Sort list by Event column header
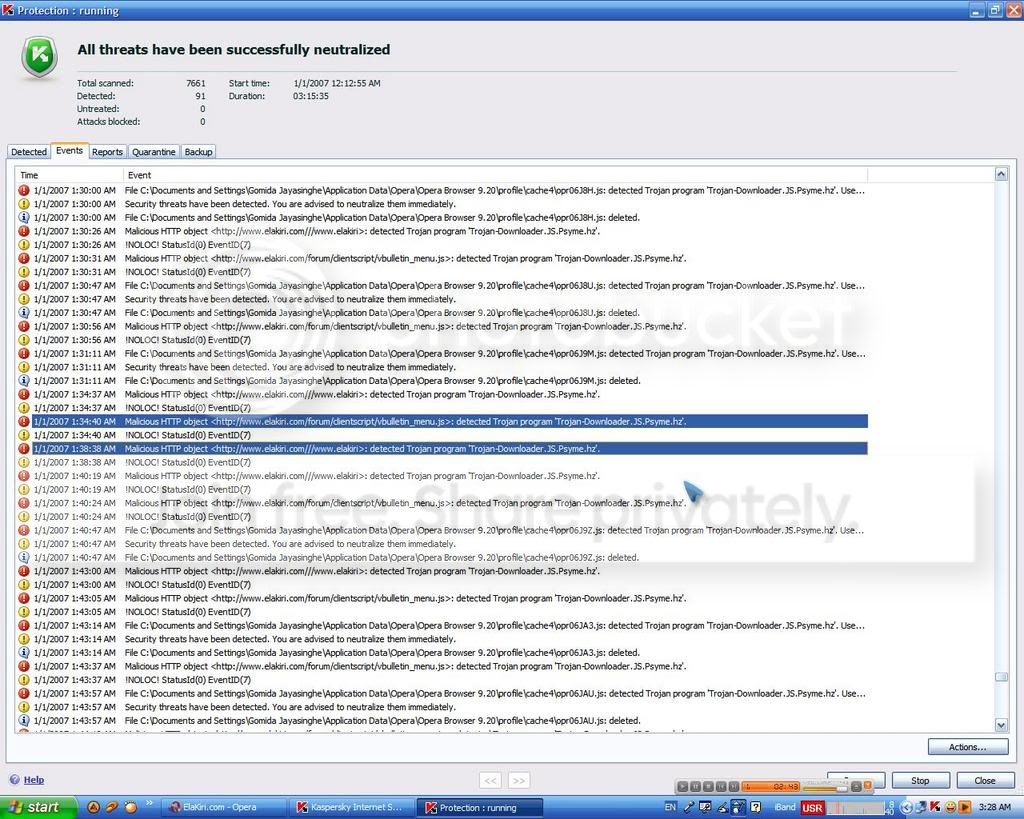The height and width of the screenshot is (819, 1024). tap(495, 175)
